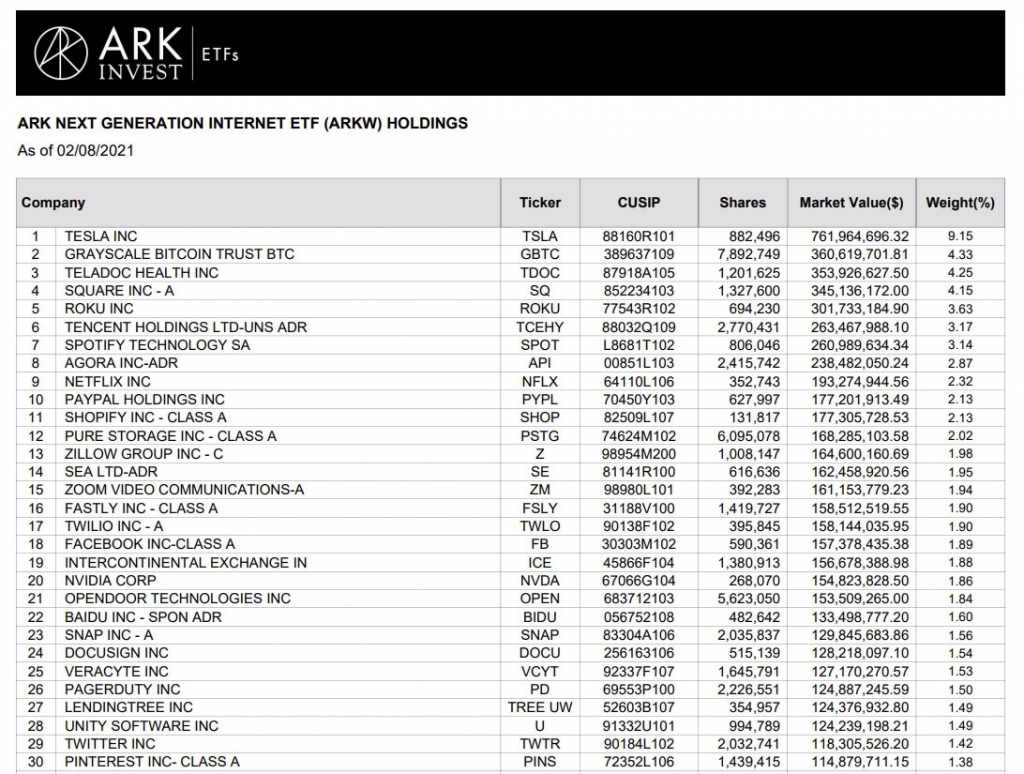Screen dimensions: 1024x774
Task: Click the SPOT ticker cell
Action: point(540,345)
